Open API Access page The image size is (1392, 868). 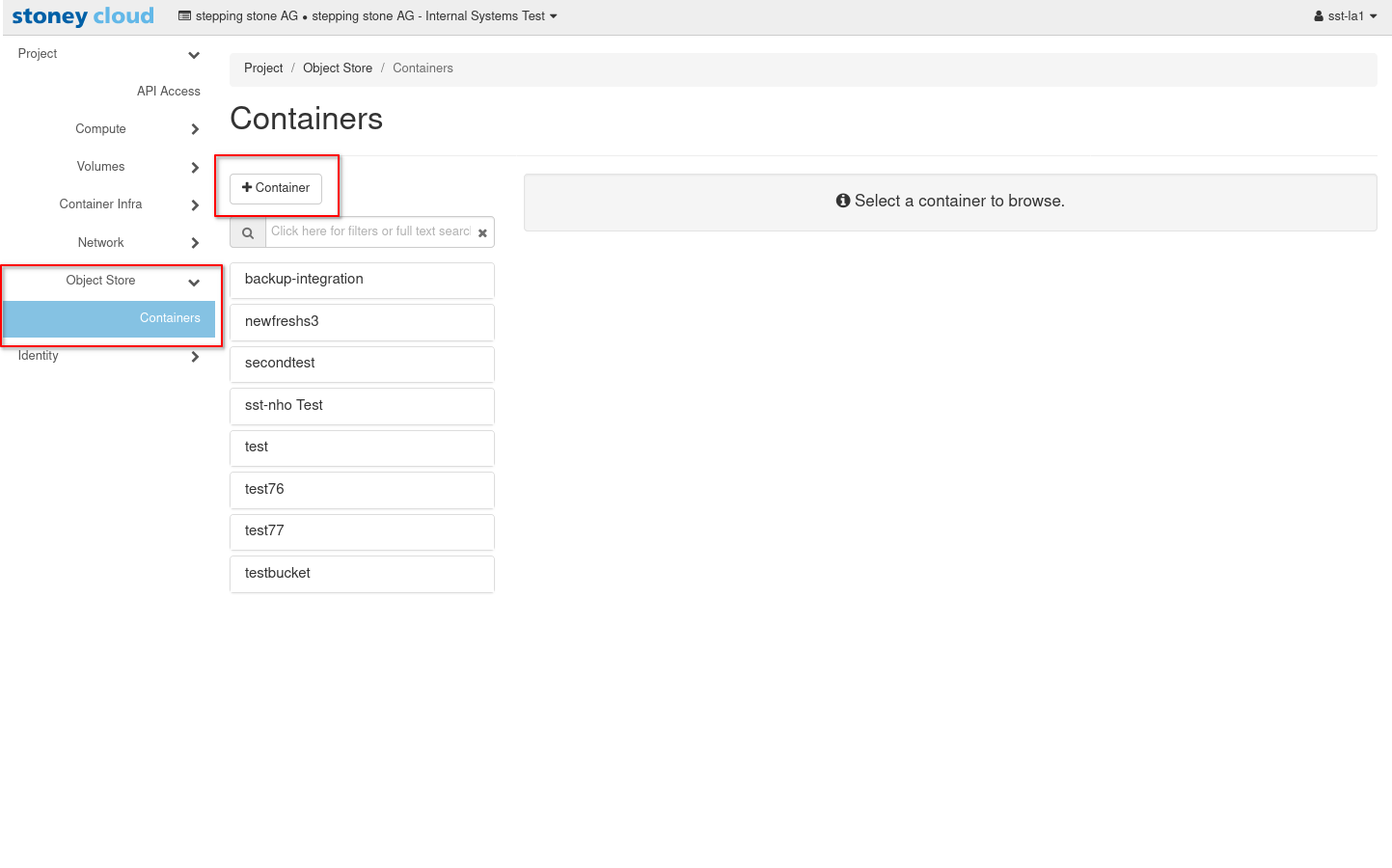(x=168, y=92)
